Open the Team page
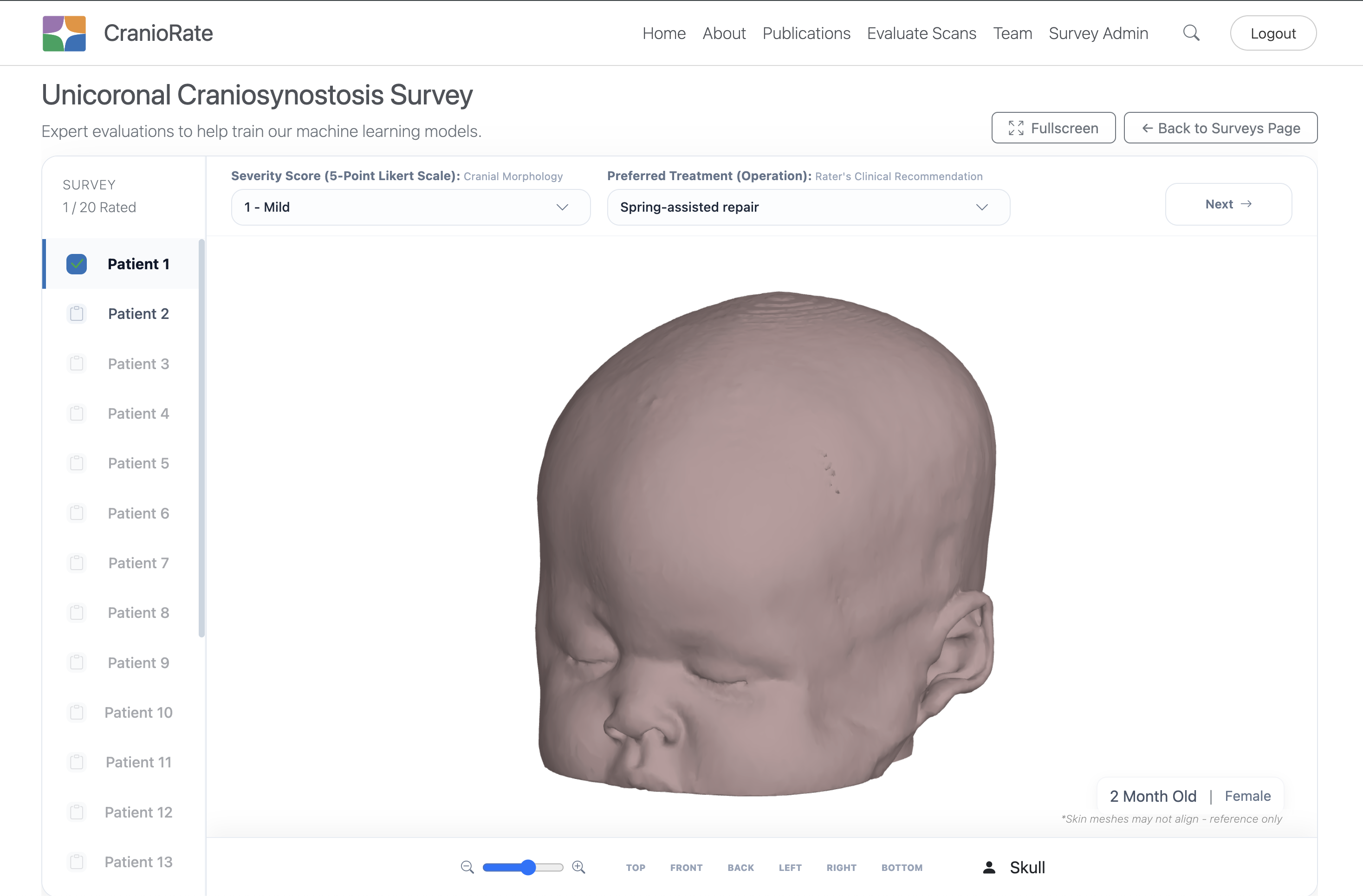The image size is (1363, 896). click(x=1013, y=33)
